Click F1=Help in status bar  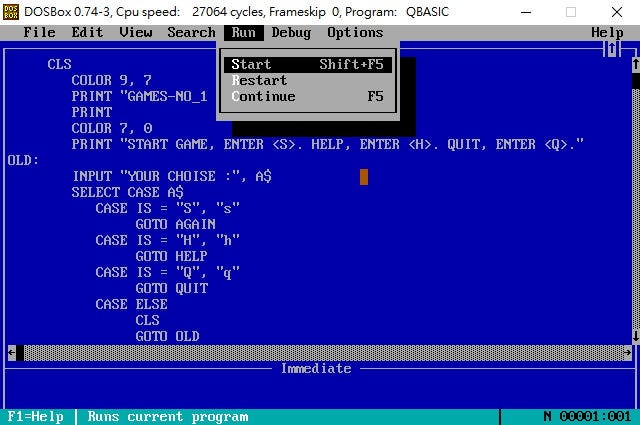[x=36, y=416]
